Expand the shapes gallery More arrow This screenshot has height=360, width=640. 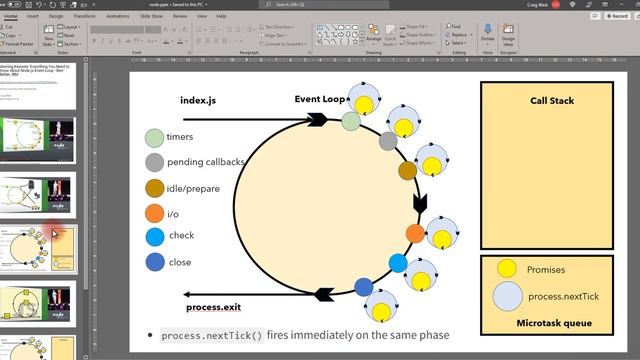[x=362, y=42]
